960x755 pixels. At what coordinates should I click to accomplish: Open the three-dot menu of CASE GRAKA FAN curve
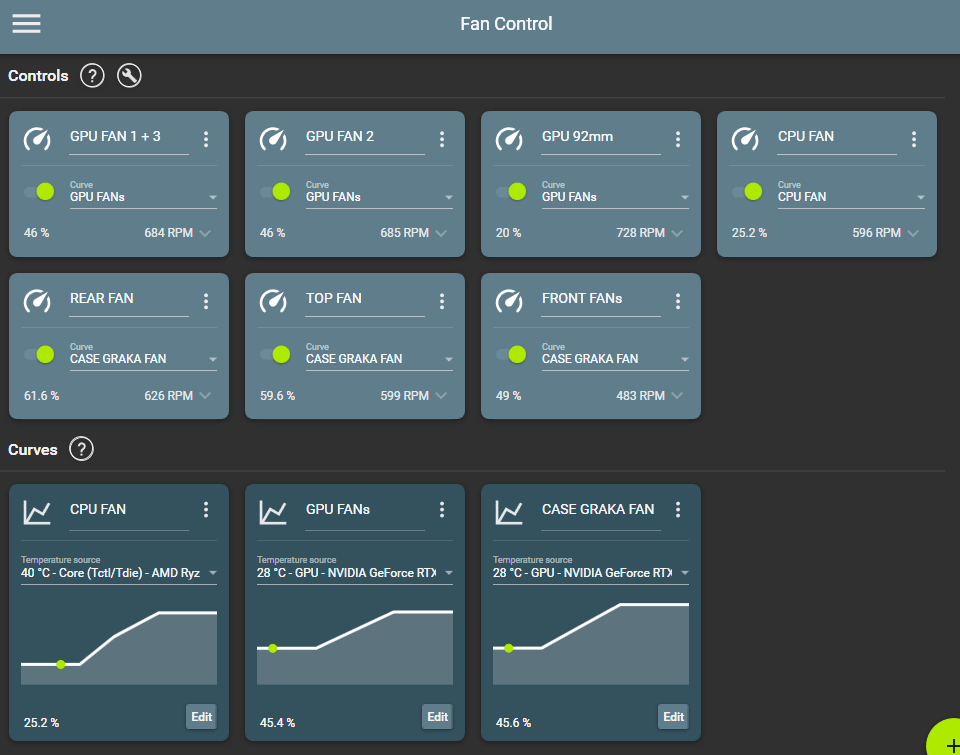click(678, 509)
